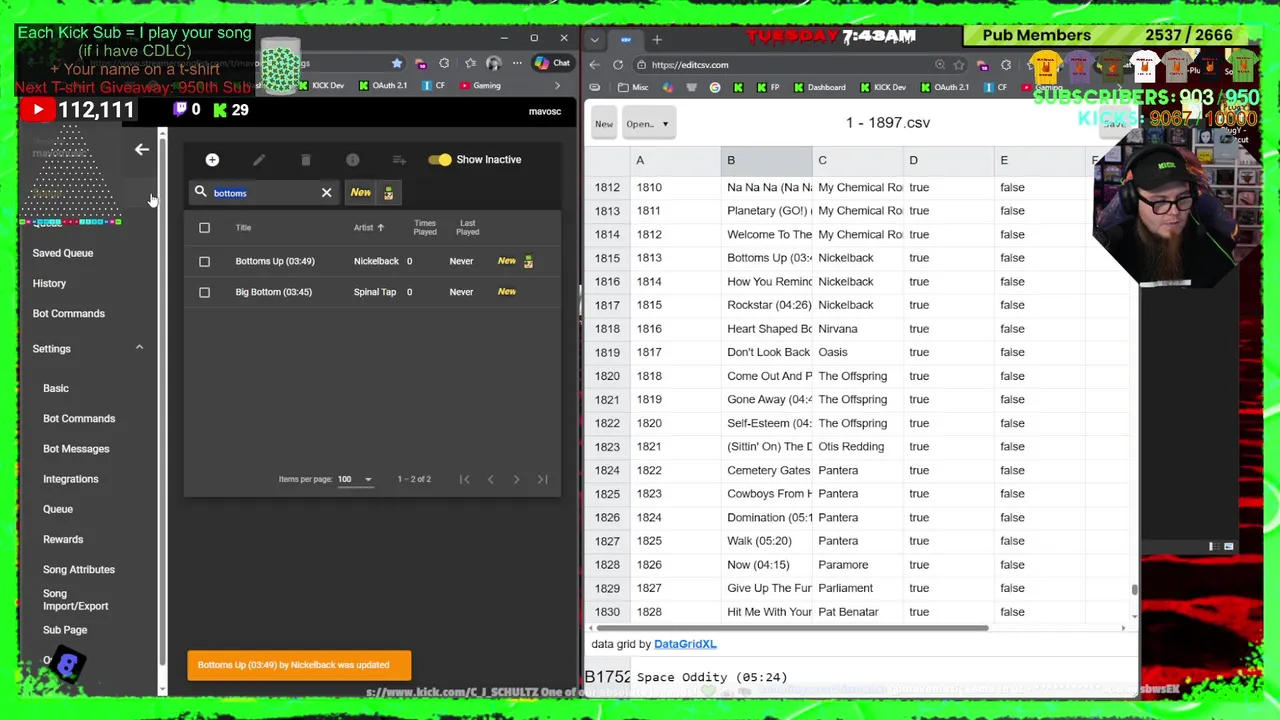
Task: Open the Dashboard bookmark
Action: point(819,87)
